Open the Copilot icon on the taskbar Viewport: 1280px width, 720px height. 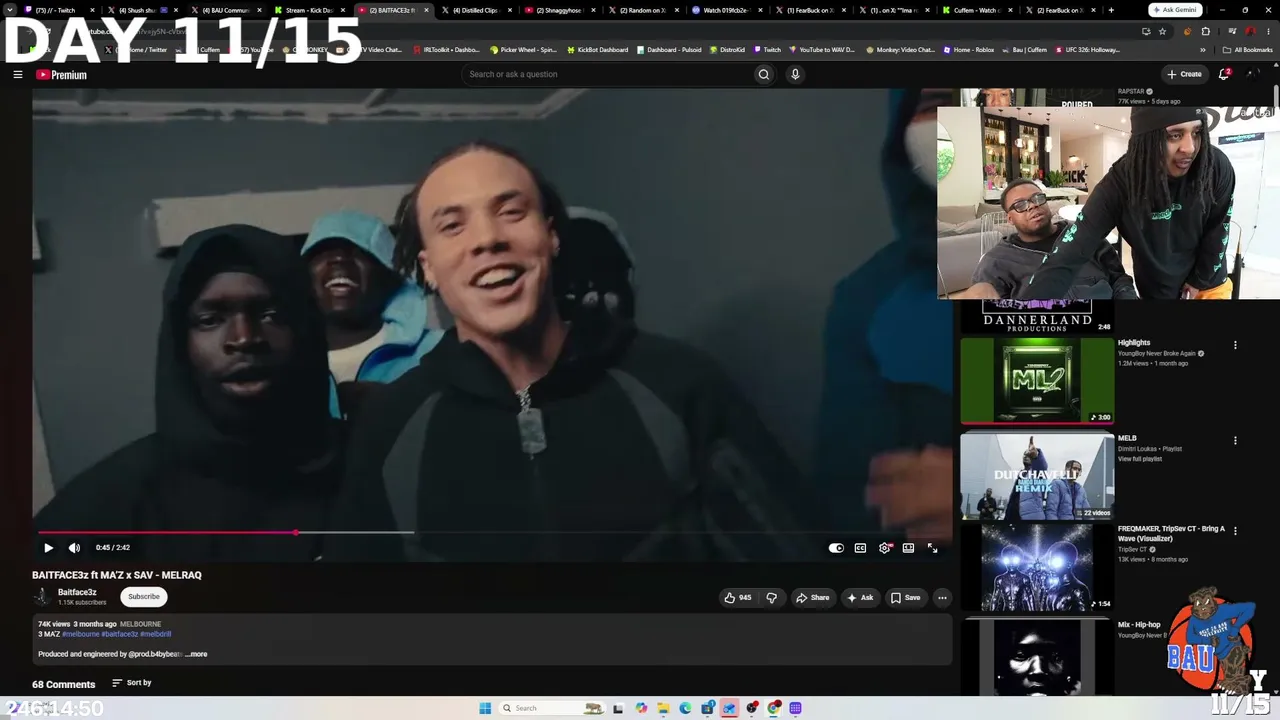(x=641, y=708)
